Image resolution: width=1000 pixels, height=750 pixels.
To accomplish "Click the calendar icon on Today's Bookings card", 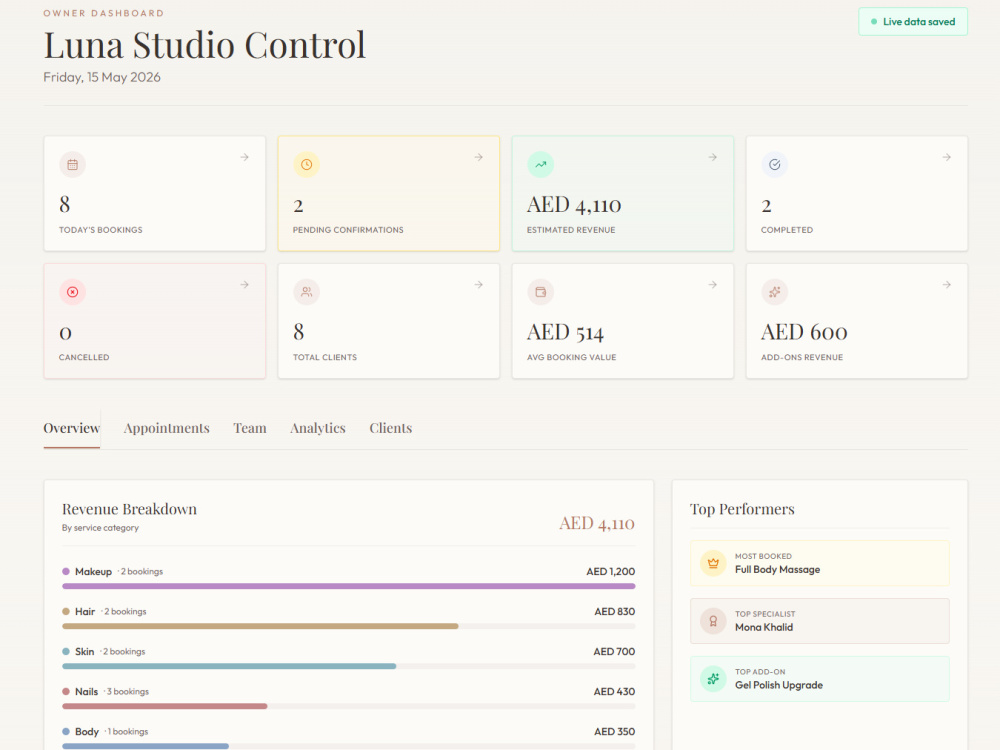I will 73,165.
